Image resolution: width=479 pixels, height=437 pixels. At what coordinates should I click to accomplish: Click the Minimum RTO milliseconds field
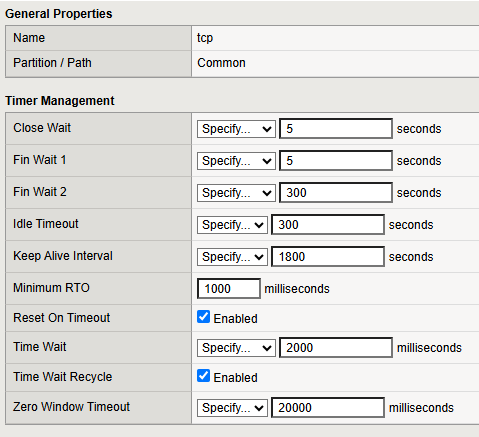coord(229,289)
